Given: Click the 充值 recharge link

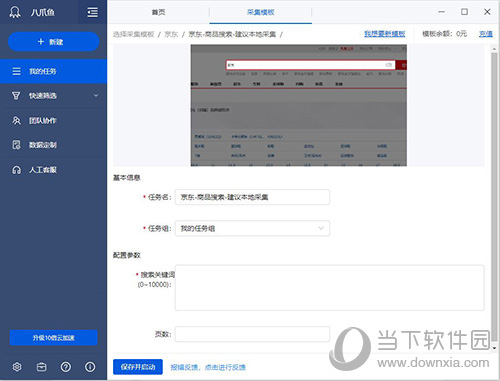Looking at the screenshot, I should coord(486,34).
